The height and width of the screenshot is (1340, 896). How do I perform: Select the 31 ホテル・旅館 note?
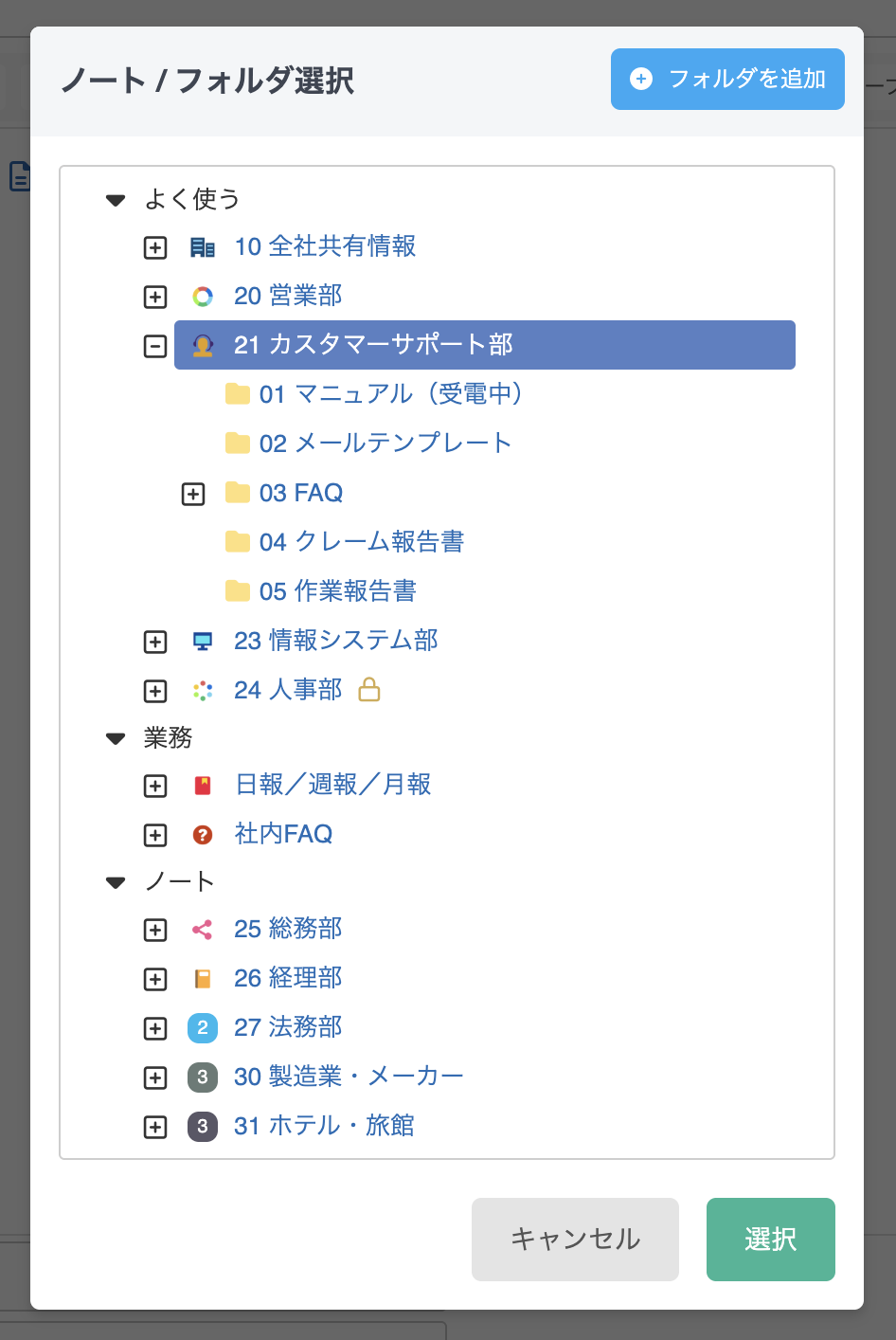tap(324, 1126)
